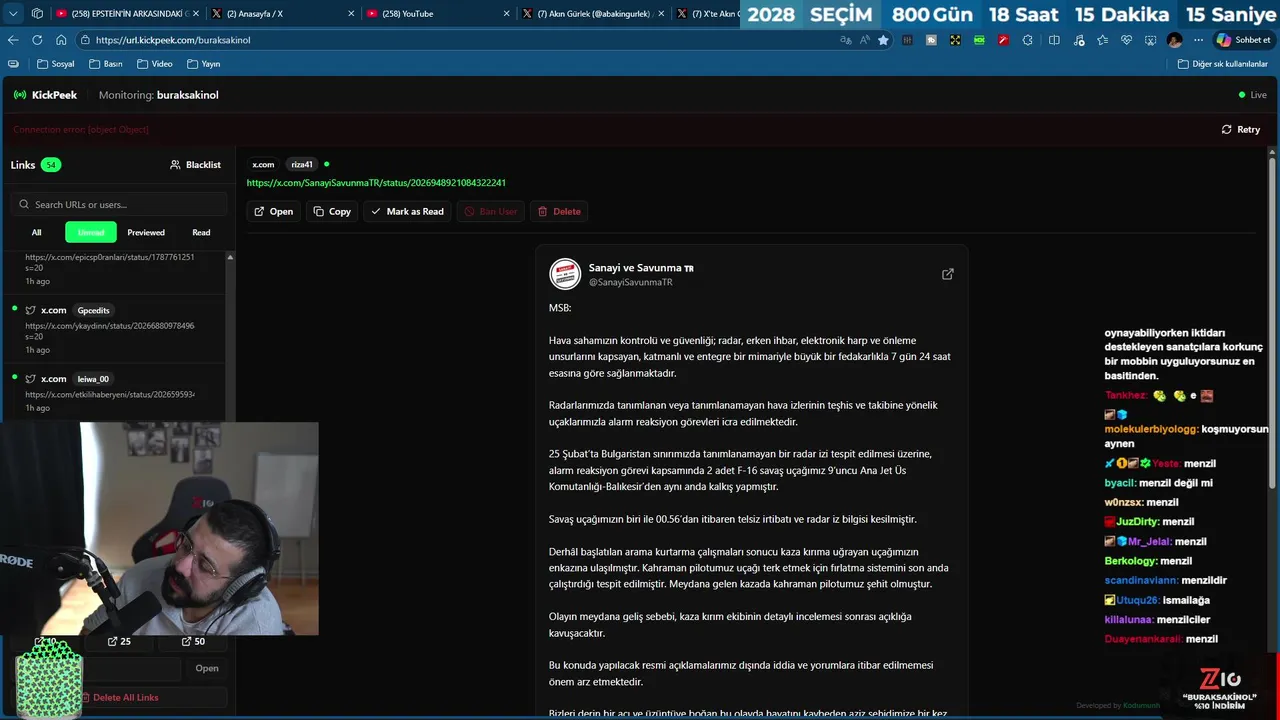Close the Anasayfa / X tab
The image size is (1280, 720).
click(351, 14)
